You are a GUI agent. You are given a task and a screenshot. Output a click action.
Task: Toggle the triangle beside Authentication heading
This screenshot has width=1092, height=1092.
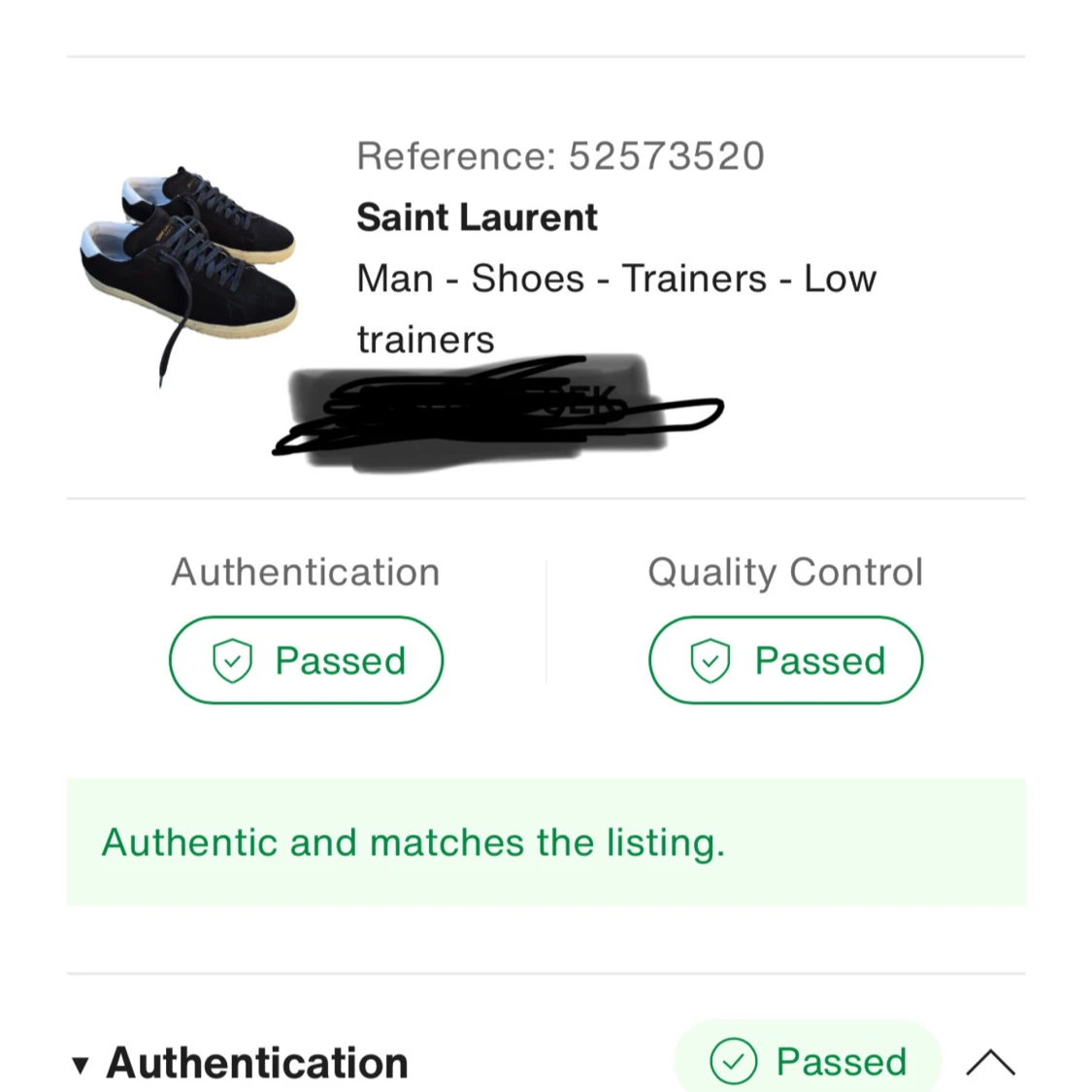[81, 1065]
